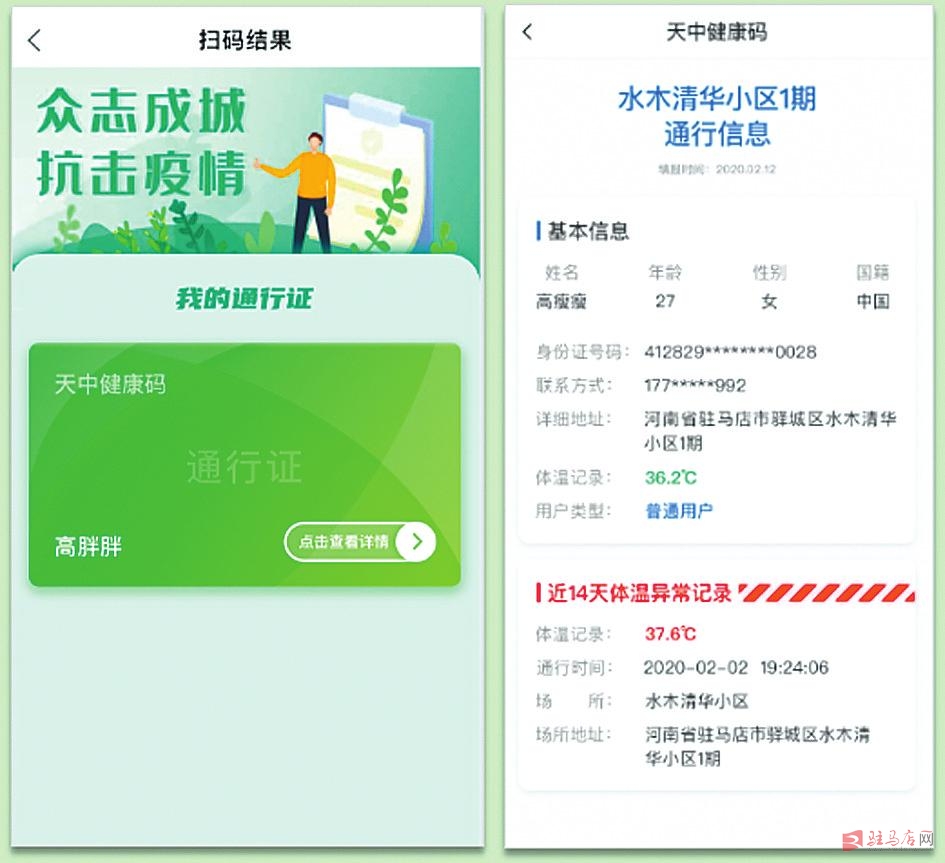The height and width of the screenshot is (863, 945).
Task: Open details via 点击查看详情 button
Action: 360,542
